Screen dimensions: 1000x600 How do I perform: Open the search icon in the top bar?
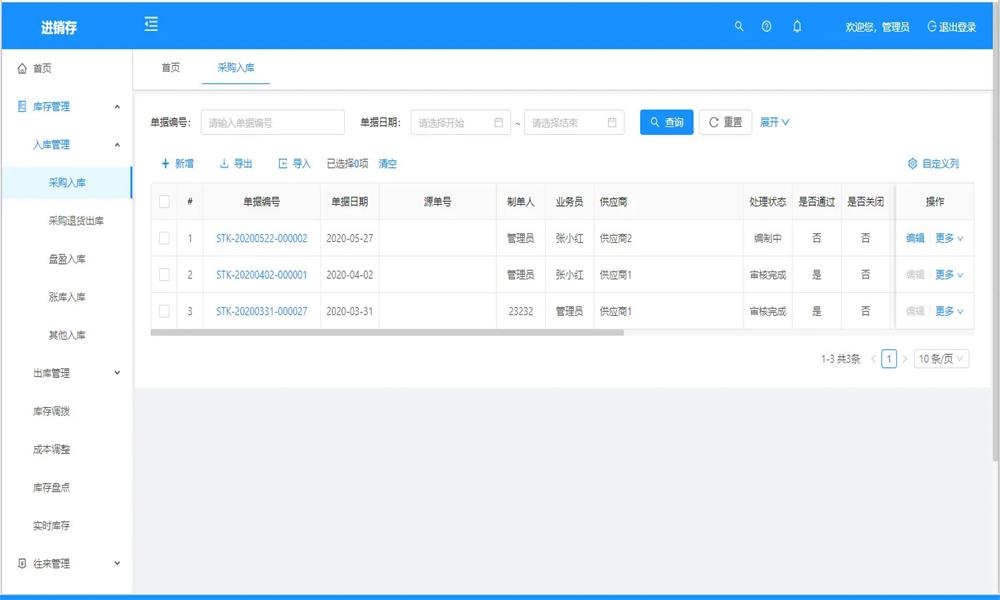point(739,26)
